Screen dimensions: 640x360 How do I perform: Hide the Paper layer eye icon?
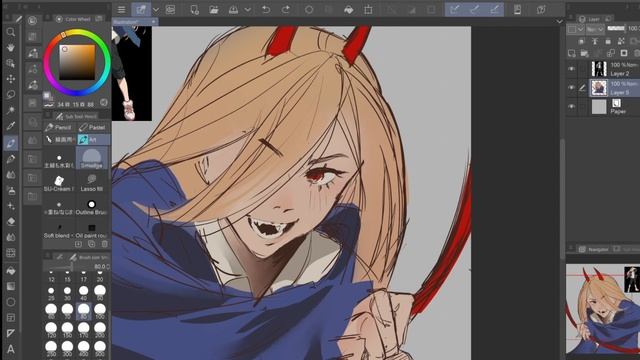coord(571,107)
